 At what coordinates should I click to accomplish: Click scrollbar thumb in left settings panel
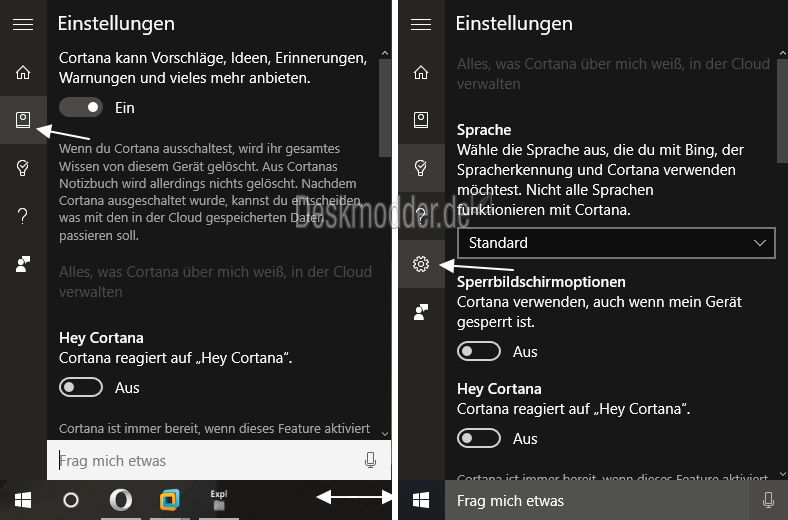(385, 108)
